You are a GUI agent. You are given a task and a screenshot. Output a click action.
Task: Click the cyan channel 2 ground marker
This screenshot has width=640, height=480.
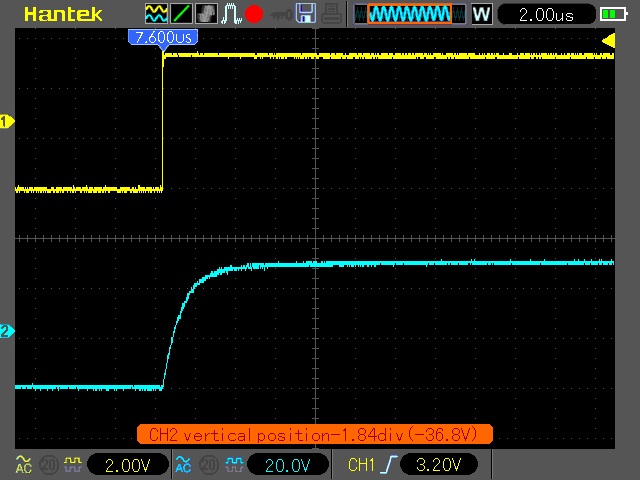[7, 331]
